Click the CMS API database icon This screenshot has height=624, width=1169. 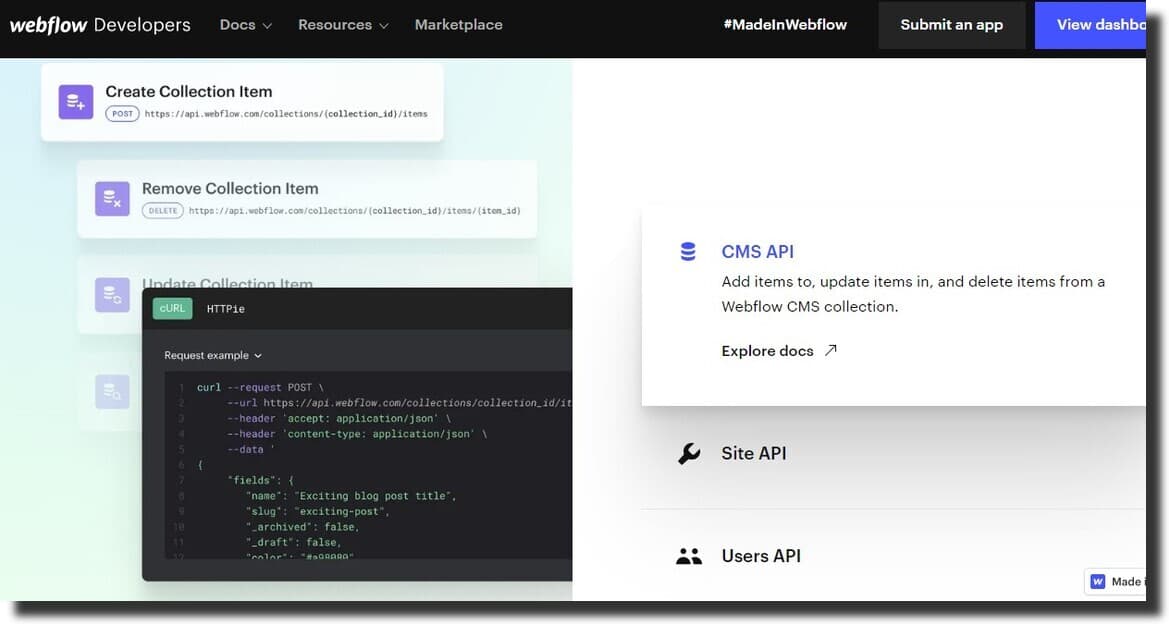(688, 251)
